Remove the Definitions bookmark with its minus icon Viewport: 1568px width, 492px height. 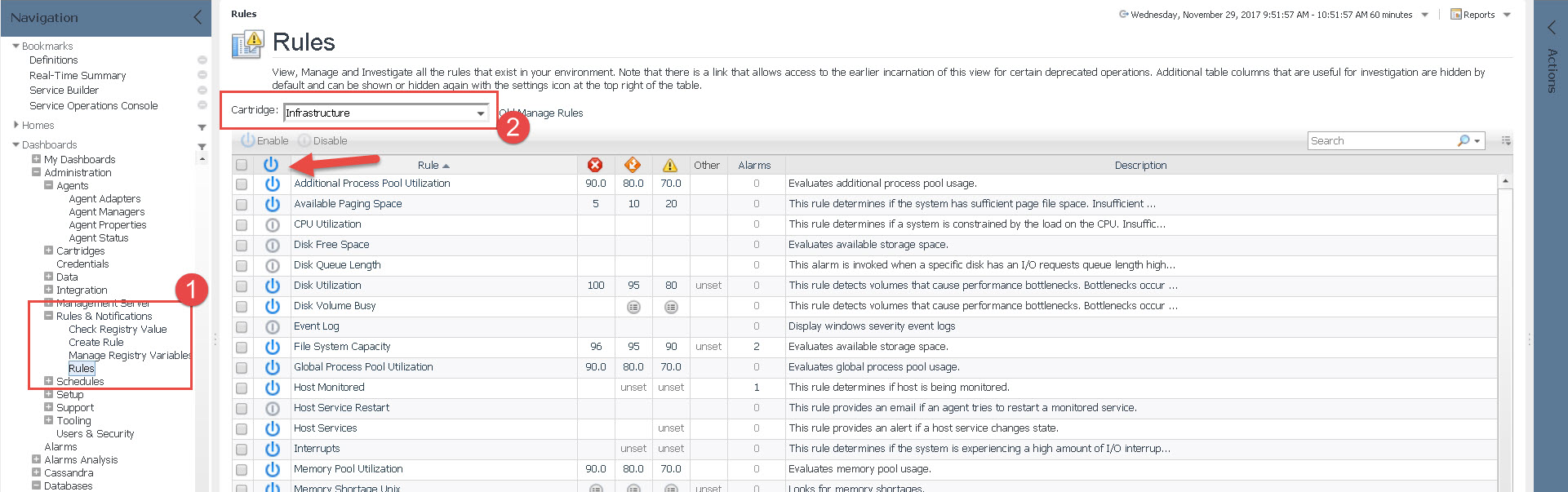click(202, 60)
